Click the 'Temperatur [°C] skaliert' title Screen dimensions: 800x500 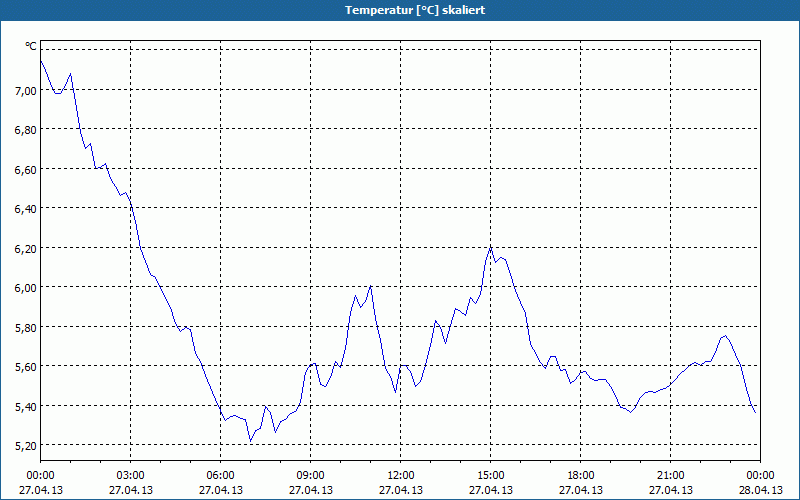(415, 10)
